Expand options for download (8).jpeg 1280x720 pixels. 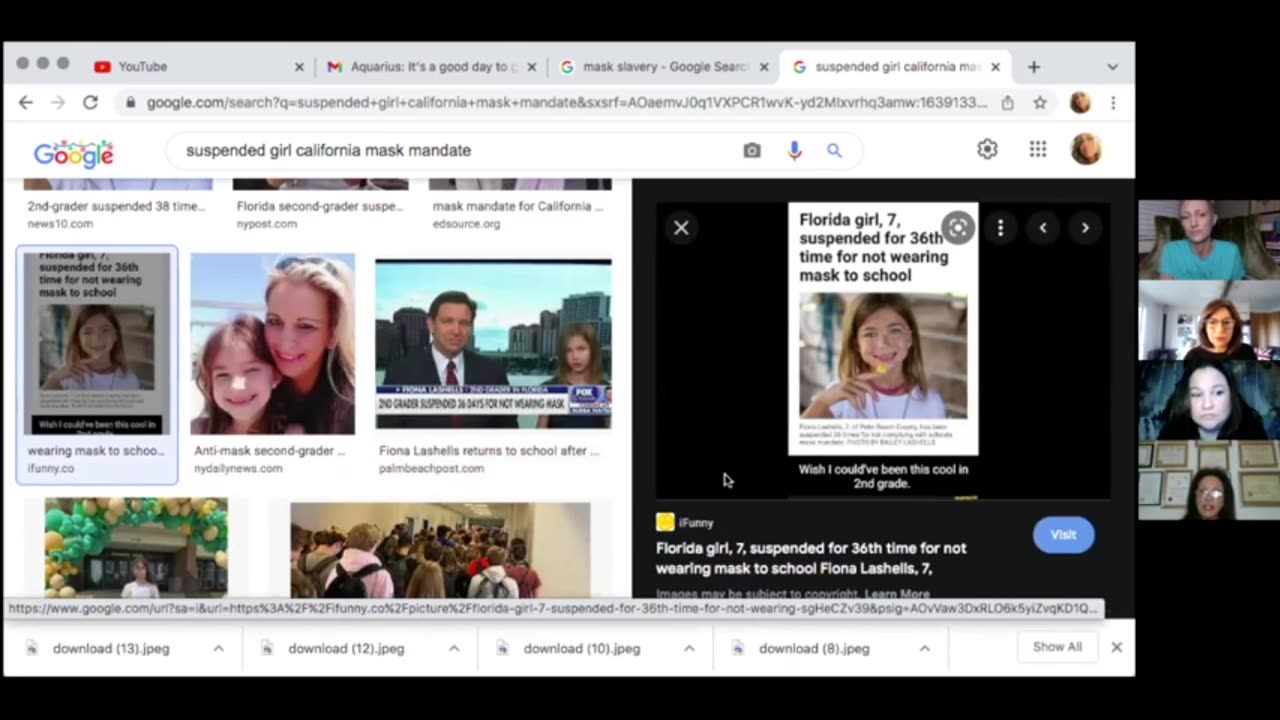pyautogui.click(x=924, y=648)
